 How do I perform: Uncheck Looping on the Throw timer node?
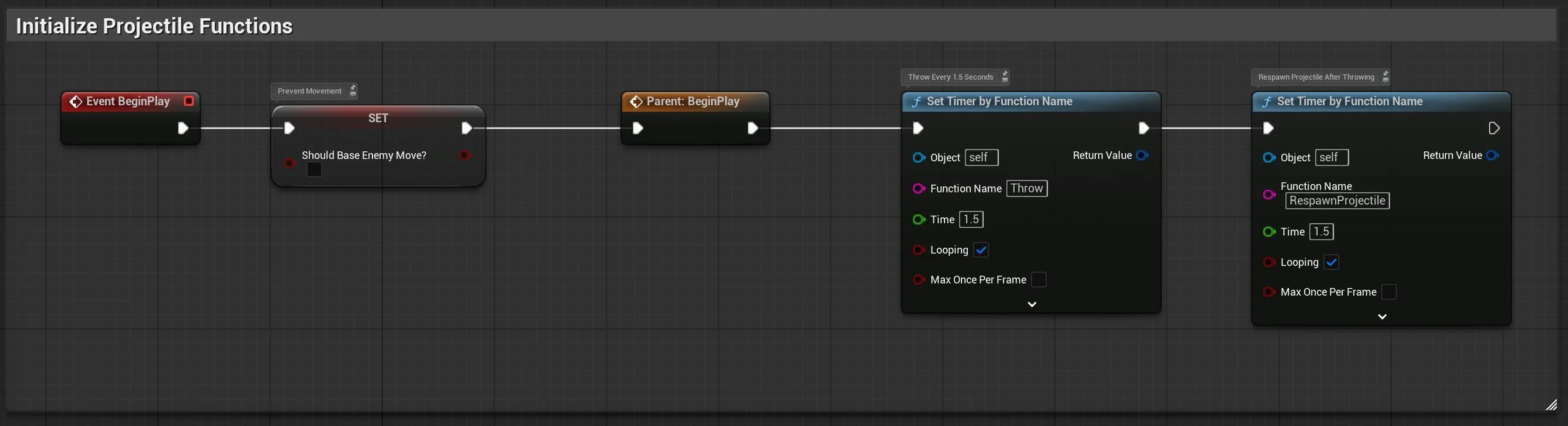pos(981,250)
